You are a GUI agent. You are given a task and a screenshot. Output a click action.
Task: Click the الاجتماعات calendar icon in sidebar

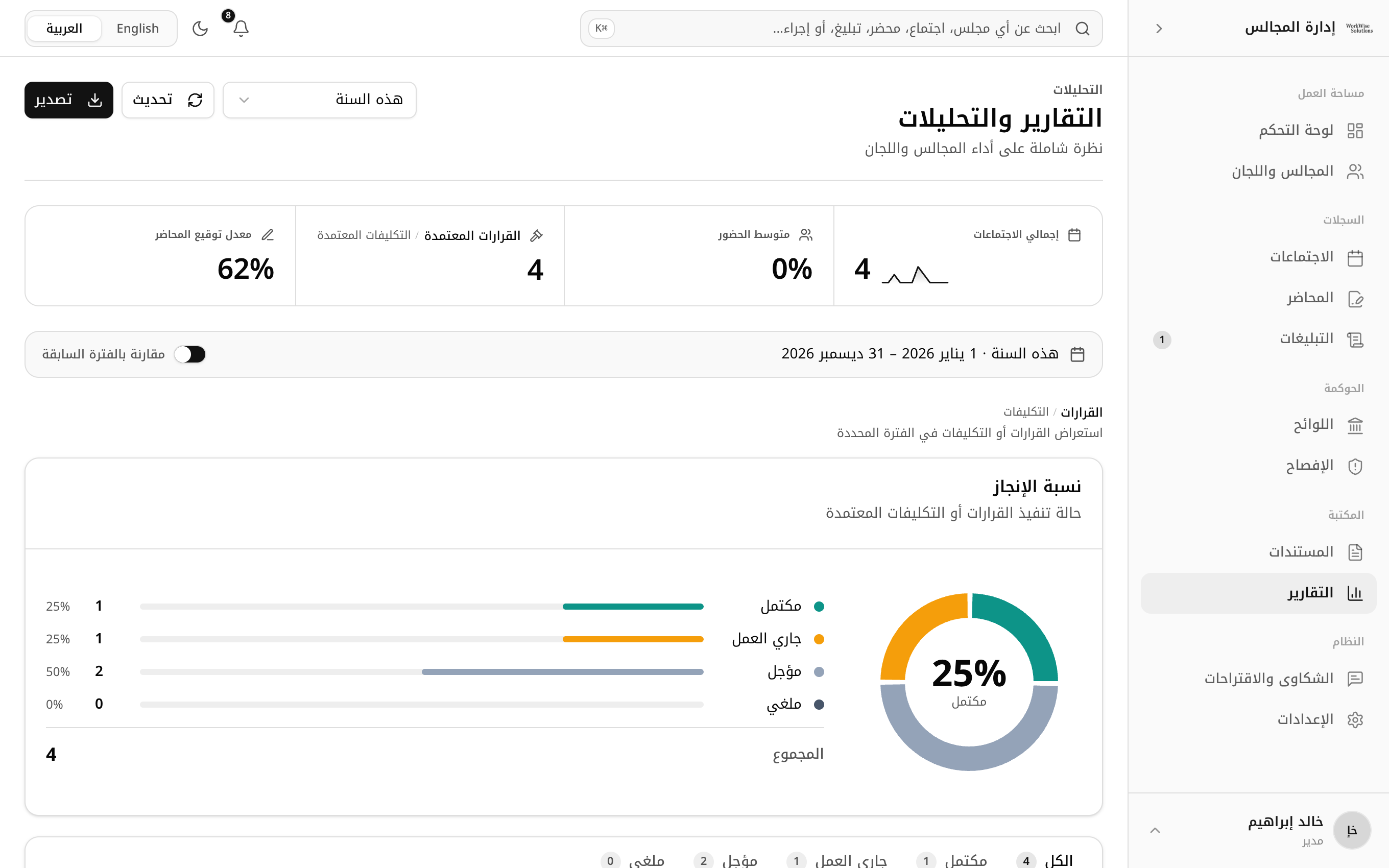pyautogui.click(x=1355, y=257)
